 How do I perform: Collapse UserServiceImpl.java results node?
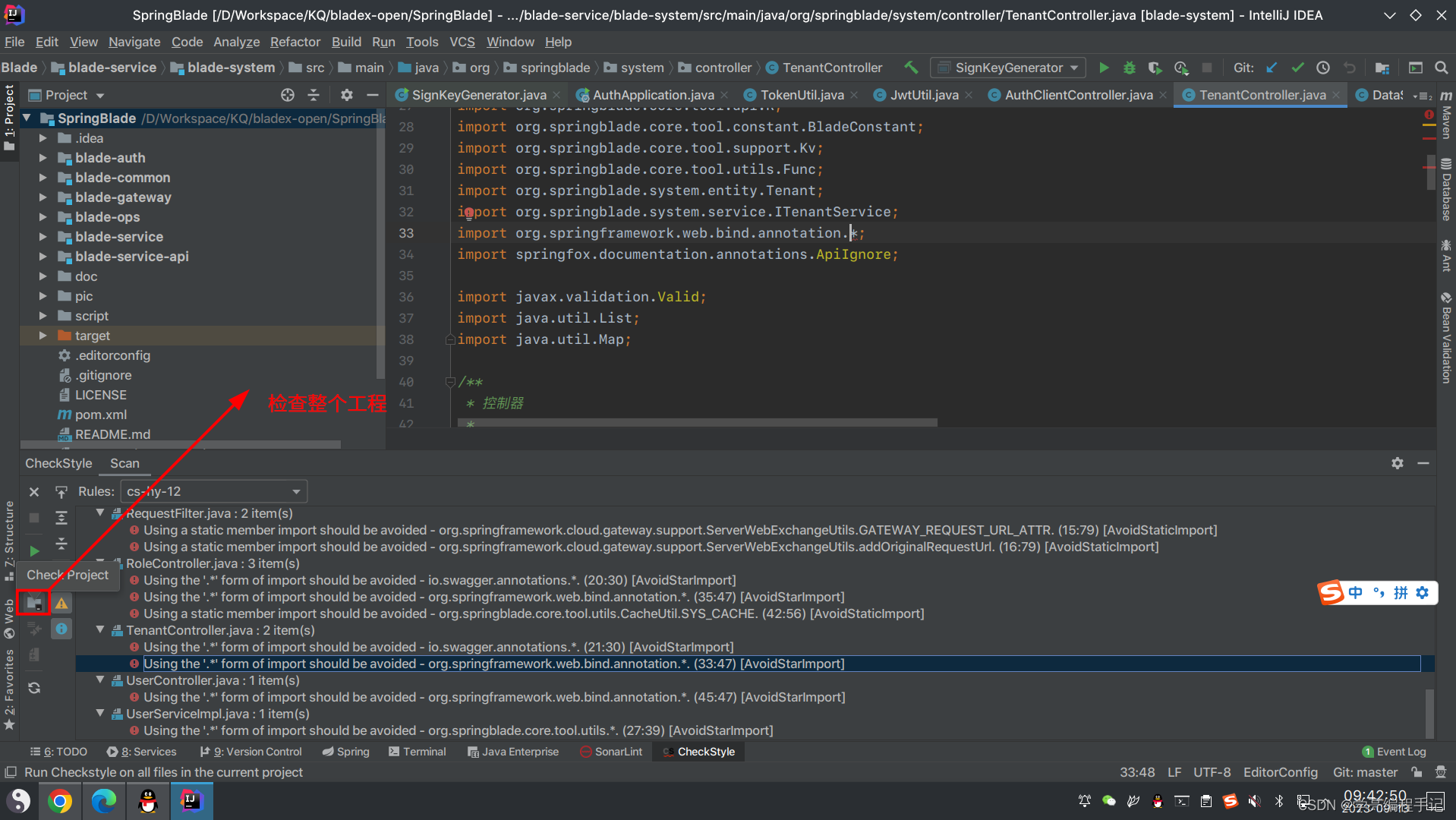(x=100, y=713)
